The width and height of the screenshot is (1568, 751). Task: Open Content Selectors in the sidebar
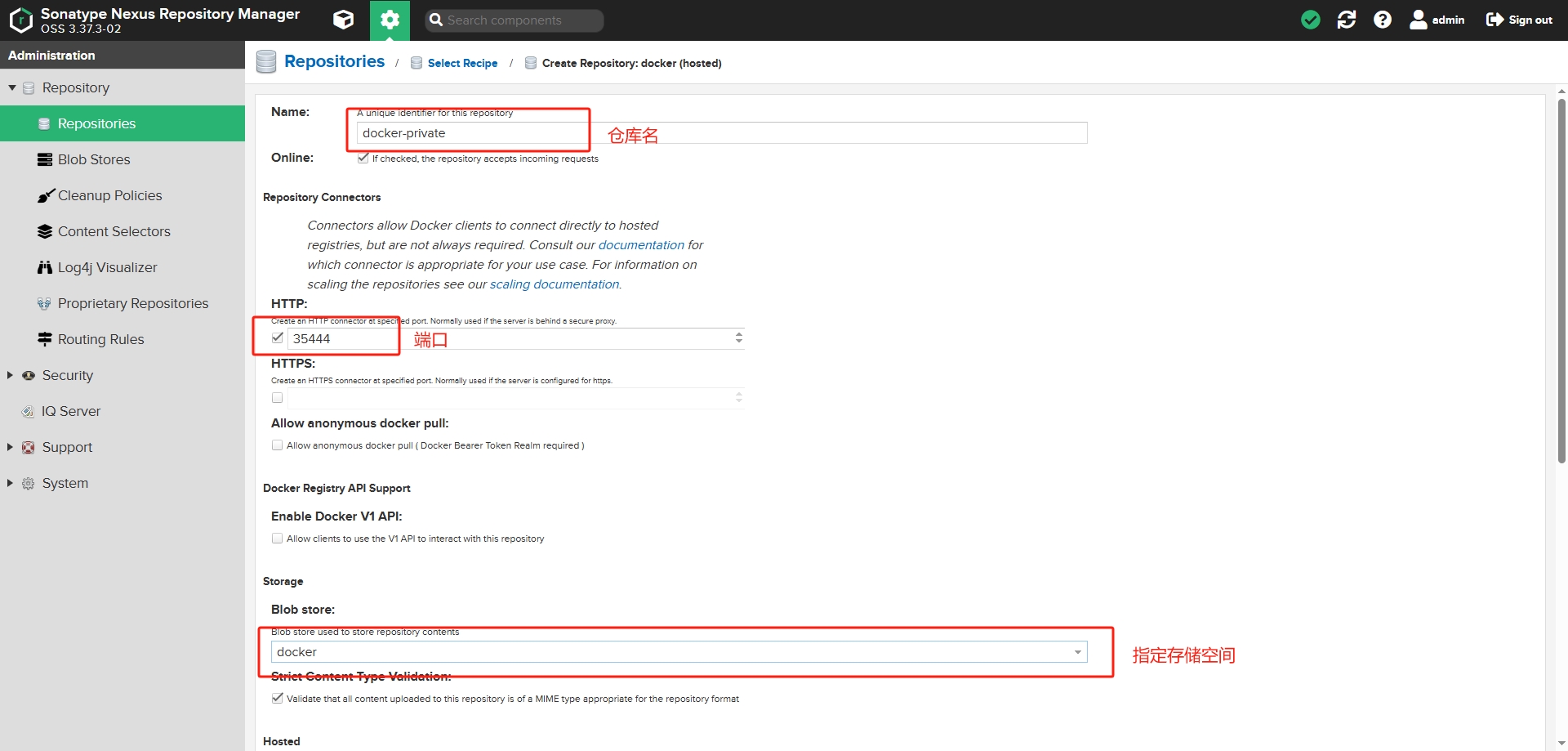coord(122,231)
